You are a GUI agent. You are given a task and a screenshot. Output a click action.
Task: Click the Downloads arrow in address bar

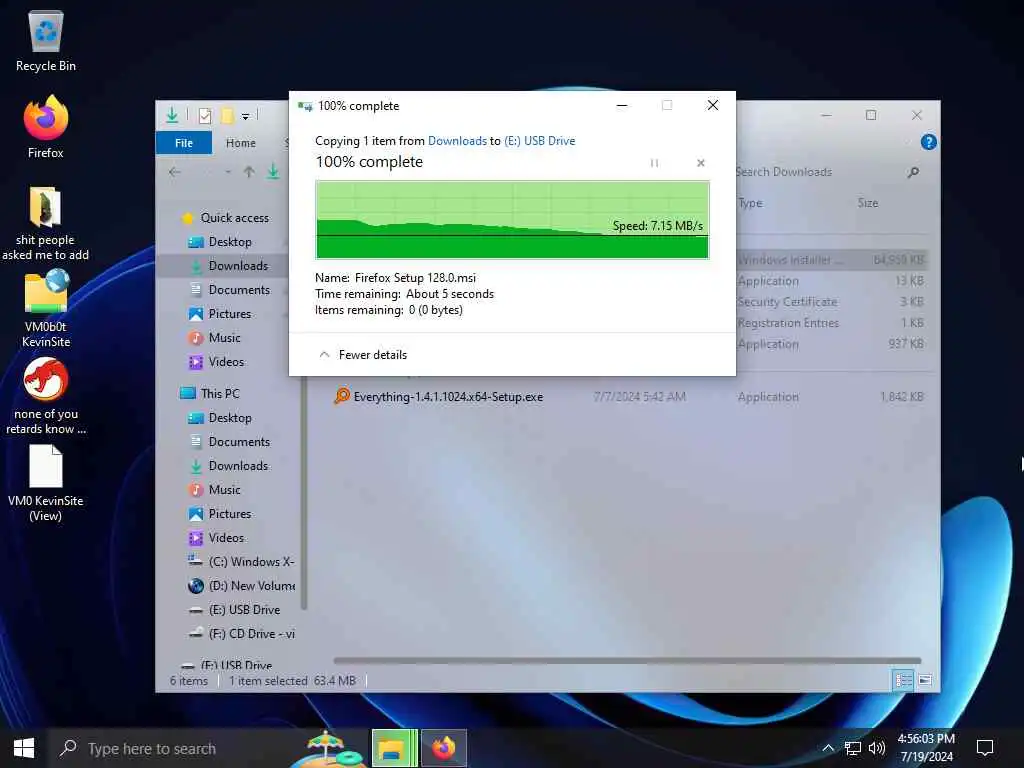(274, 172)
